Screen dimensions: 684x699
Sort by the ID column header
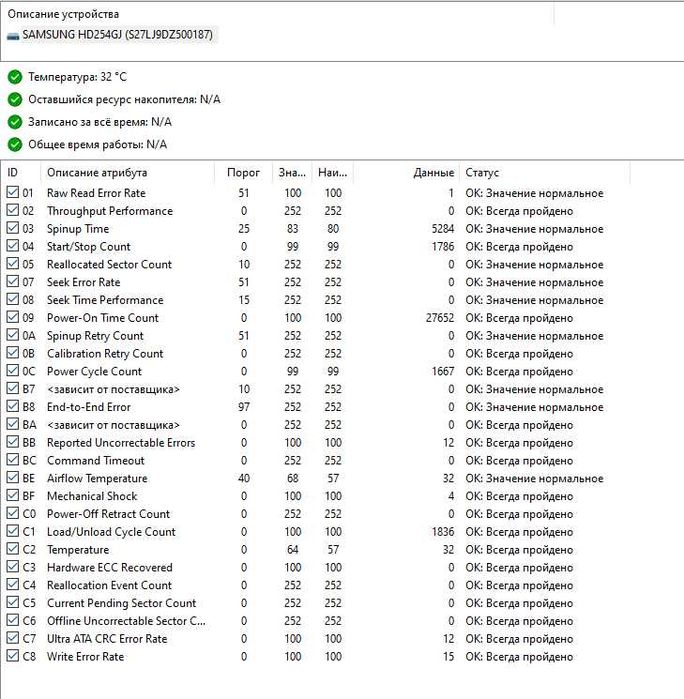21,173
